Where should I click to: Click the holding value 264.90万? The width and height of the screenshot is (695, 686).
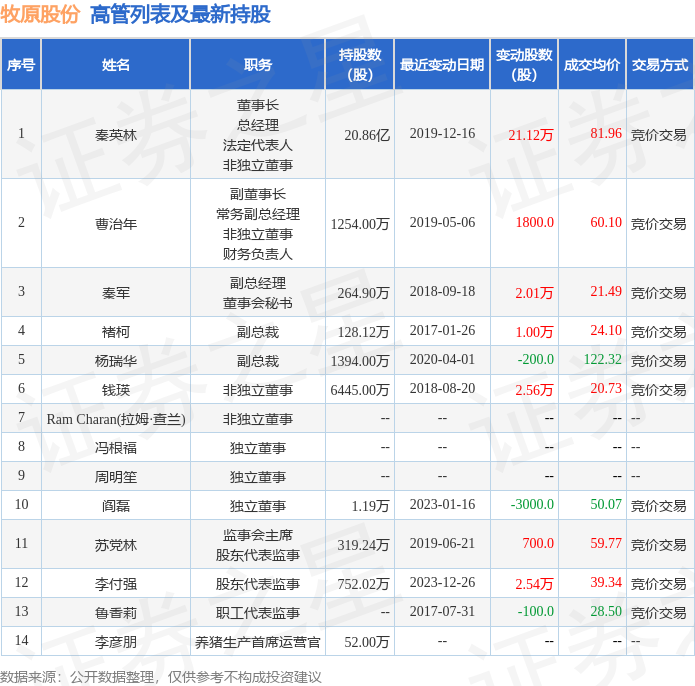click(363, 293)
